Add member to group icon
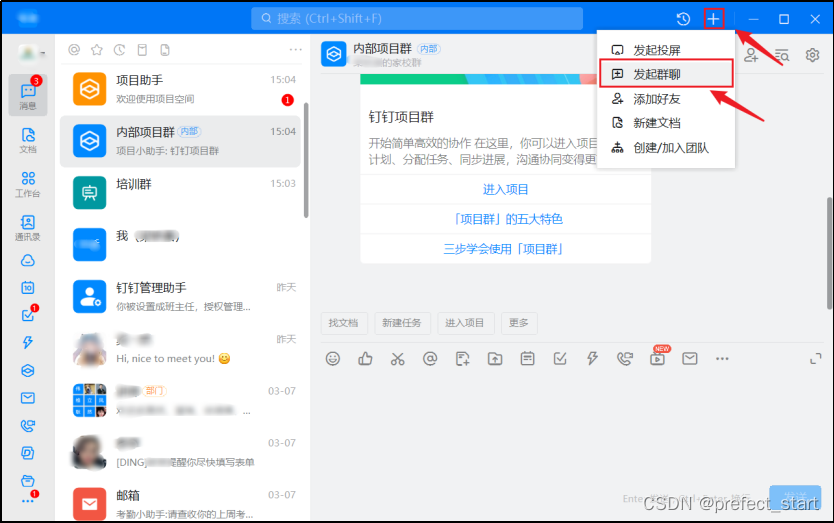834x523 pixels. (751, 55)
